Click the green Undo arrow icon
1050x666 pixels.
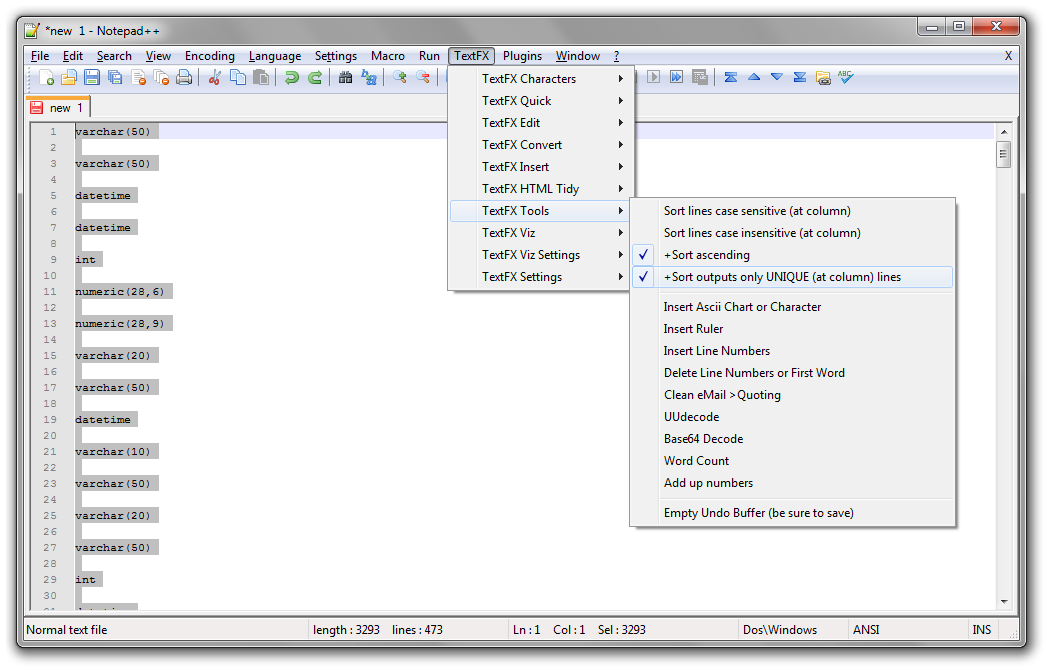pyautogui.click(x=291, y=78)
